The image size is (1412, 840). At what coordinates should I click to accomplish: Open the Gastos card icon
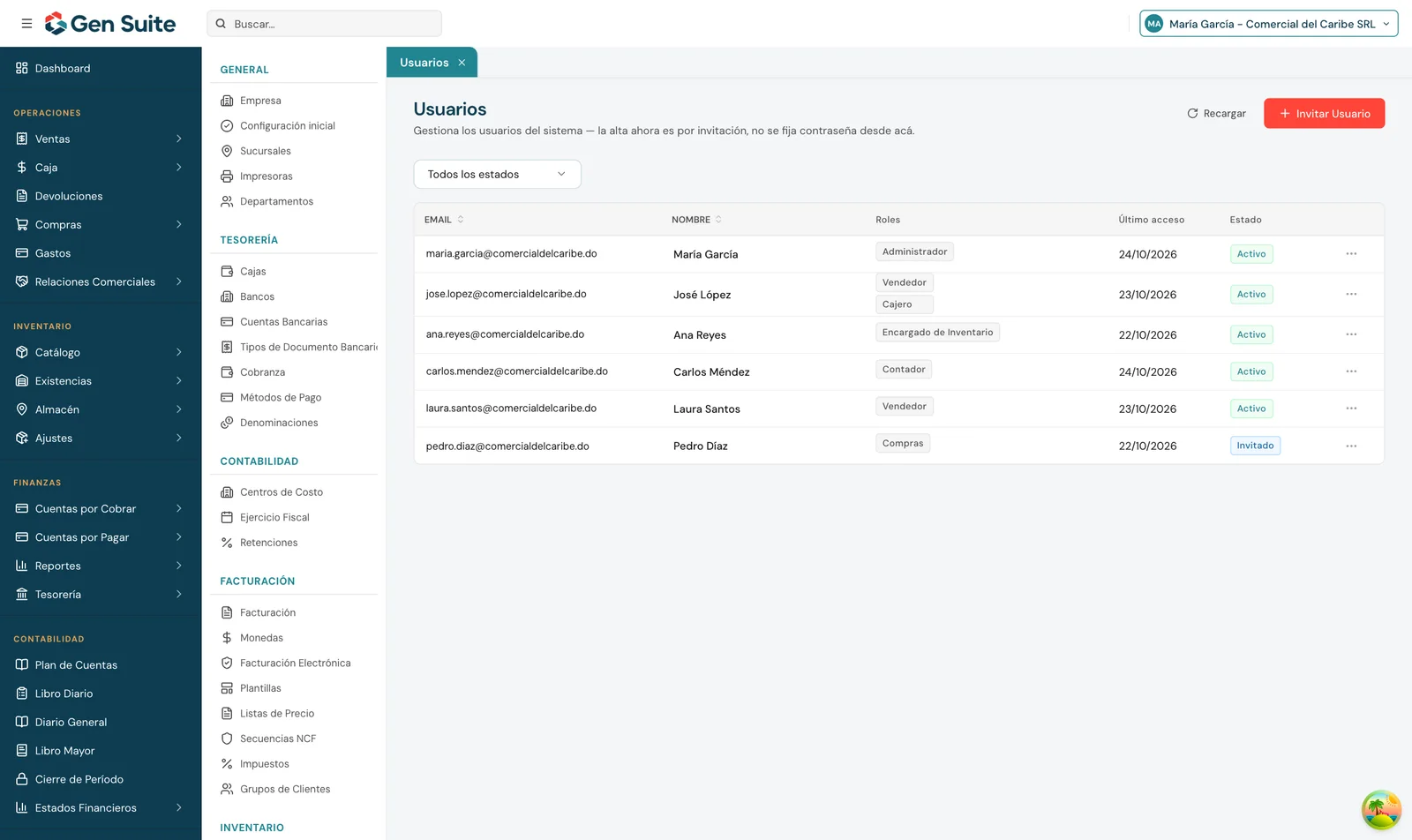tap(22, 253)
